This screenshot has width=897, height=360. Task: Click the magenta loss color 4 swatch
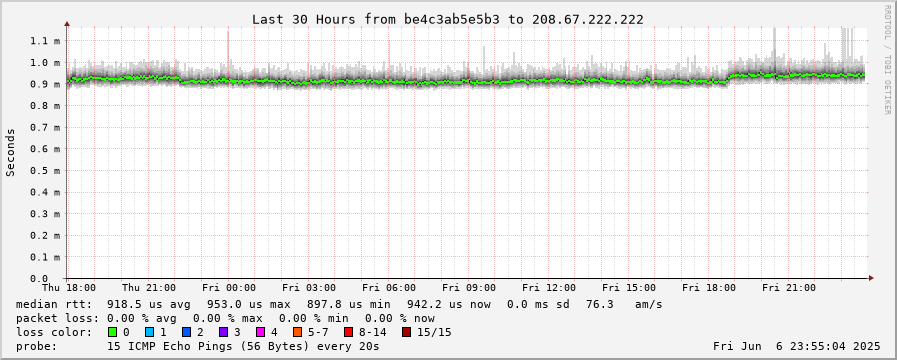[260, 332]
